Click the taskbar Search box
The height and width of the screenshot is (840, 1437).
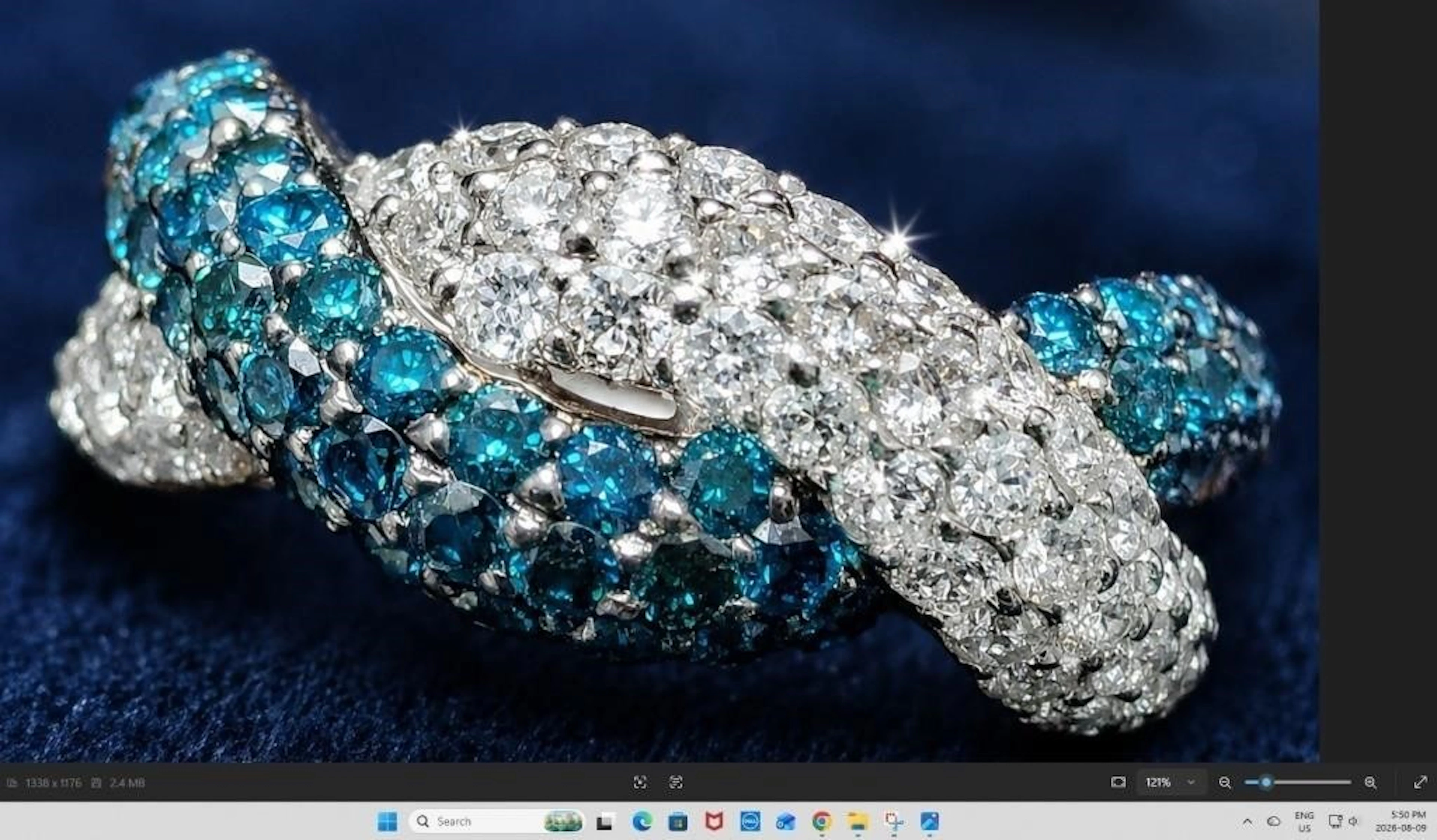pyautogui.click(x=497, y=821)
